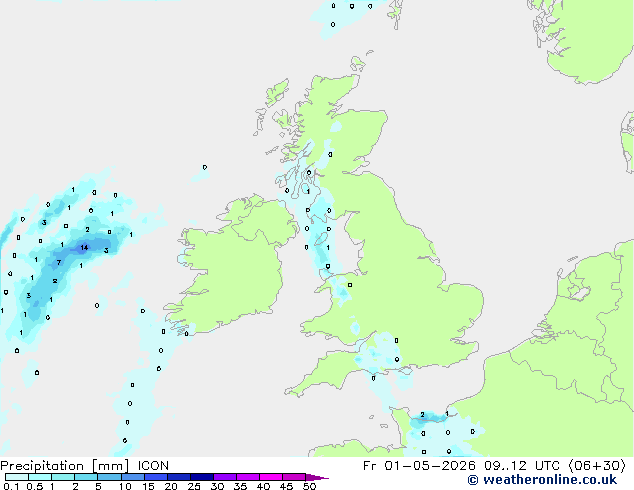Click the legend scale label '10'
The image size is (634, 490).
(125, 486)
